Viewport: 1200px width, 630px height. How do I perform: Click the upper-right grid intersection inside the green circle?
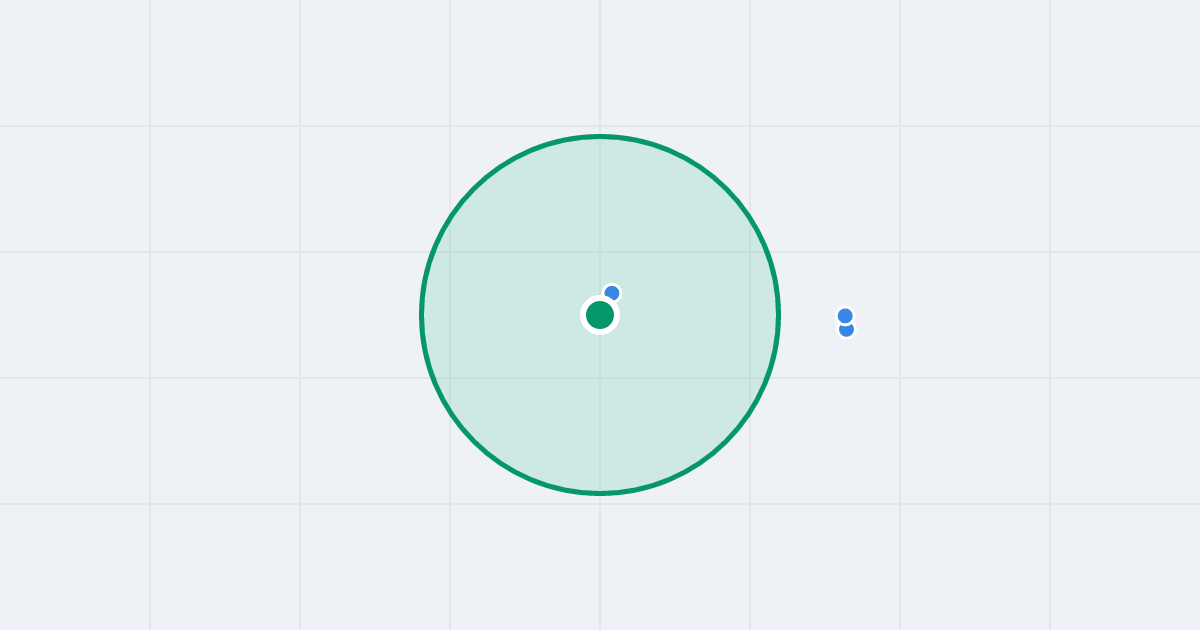(750, 252)
